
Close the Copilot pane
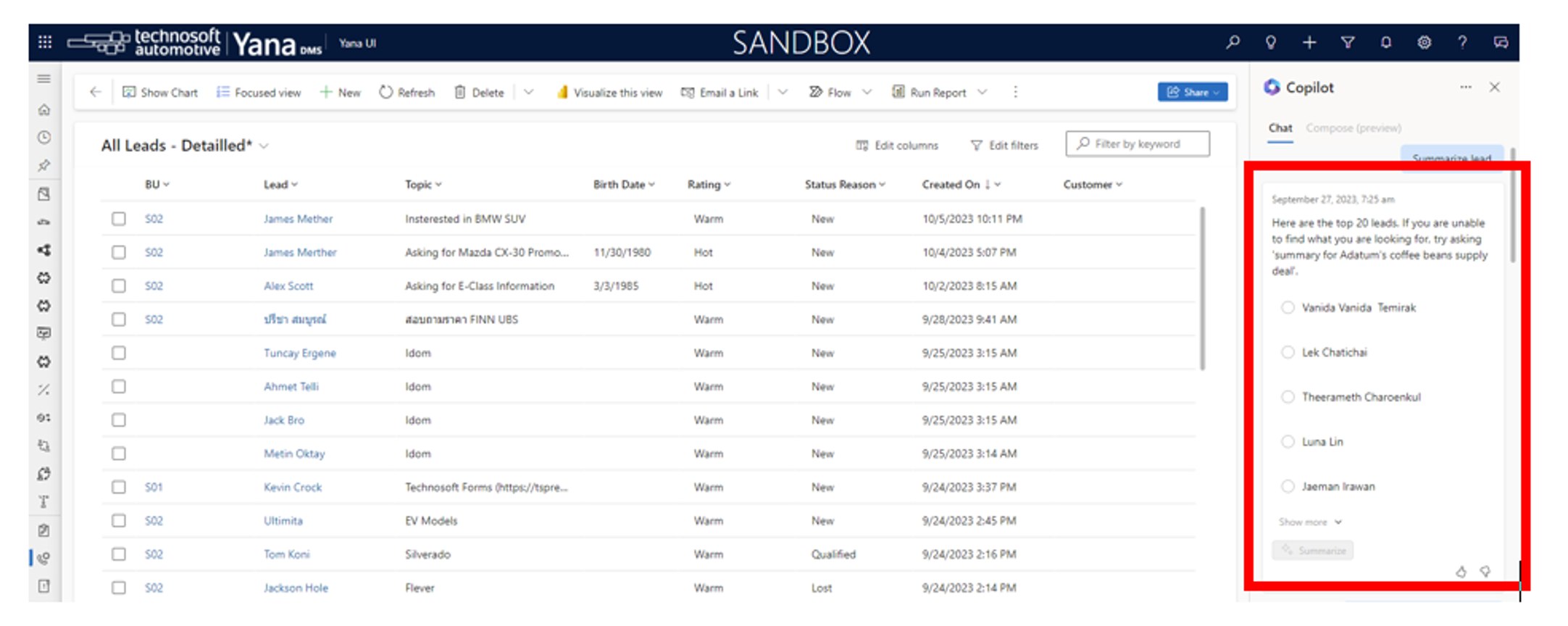(1495, 87)
